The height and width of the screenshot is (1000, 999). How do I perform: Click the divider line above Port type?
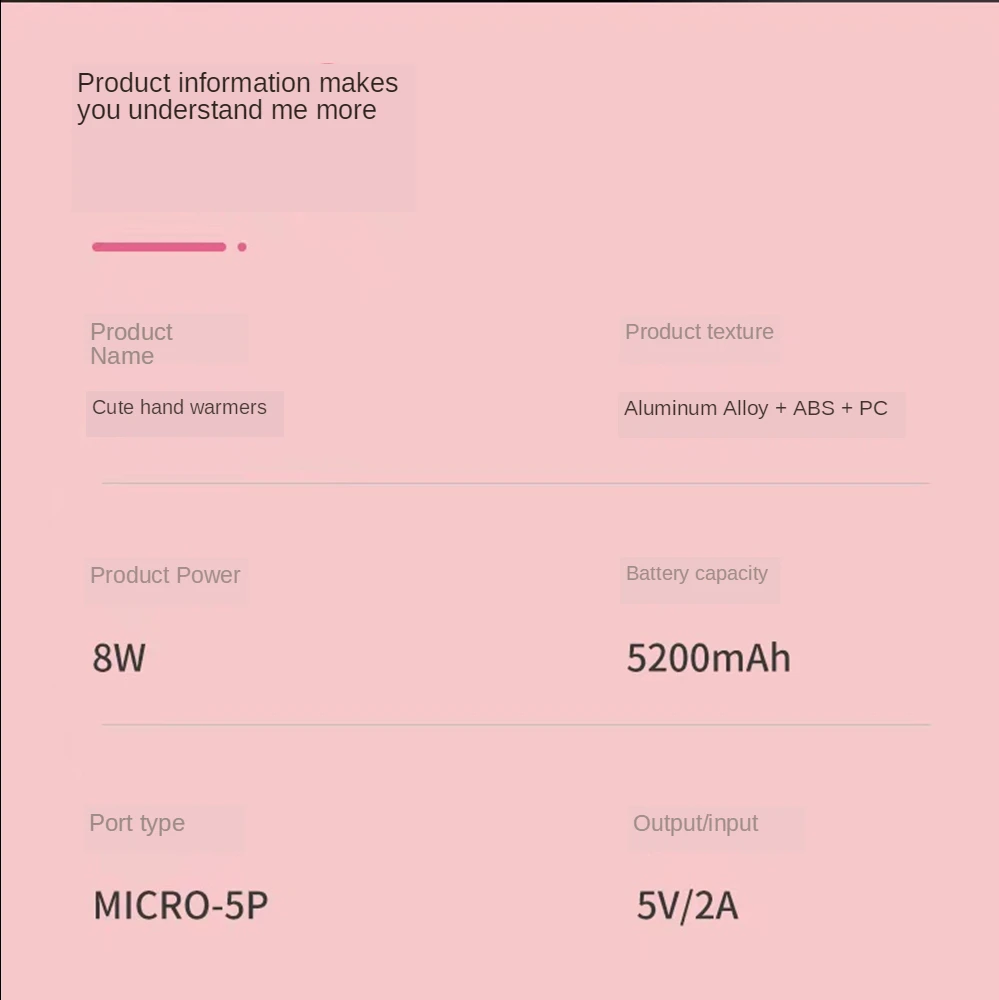click(515, 724)
